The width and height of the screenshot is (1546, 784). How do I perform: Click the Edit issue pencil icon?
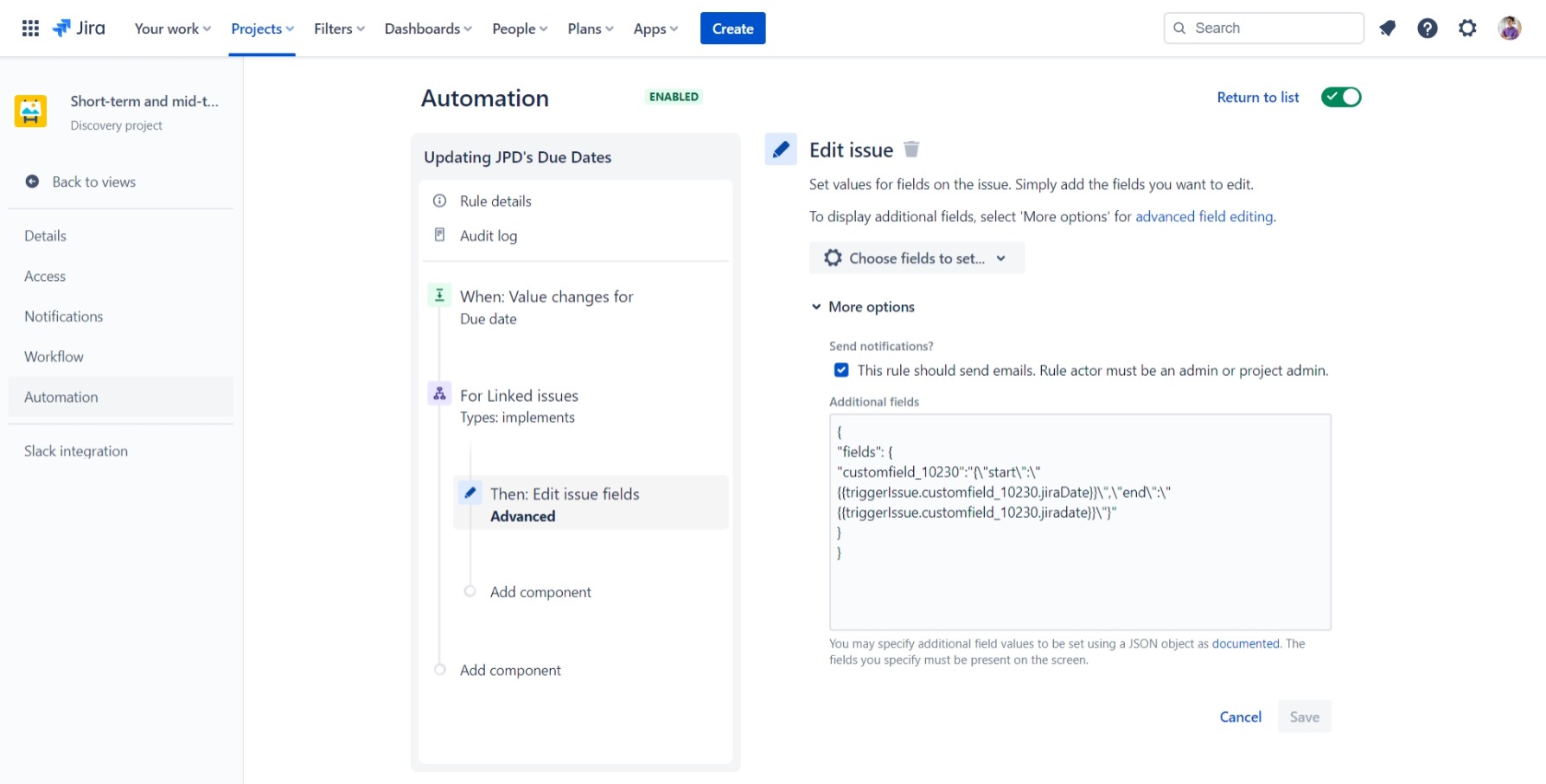tap(781, 149)
